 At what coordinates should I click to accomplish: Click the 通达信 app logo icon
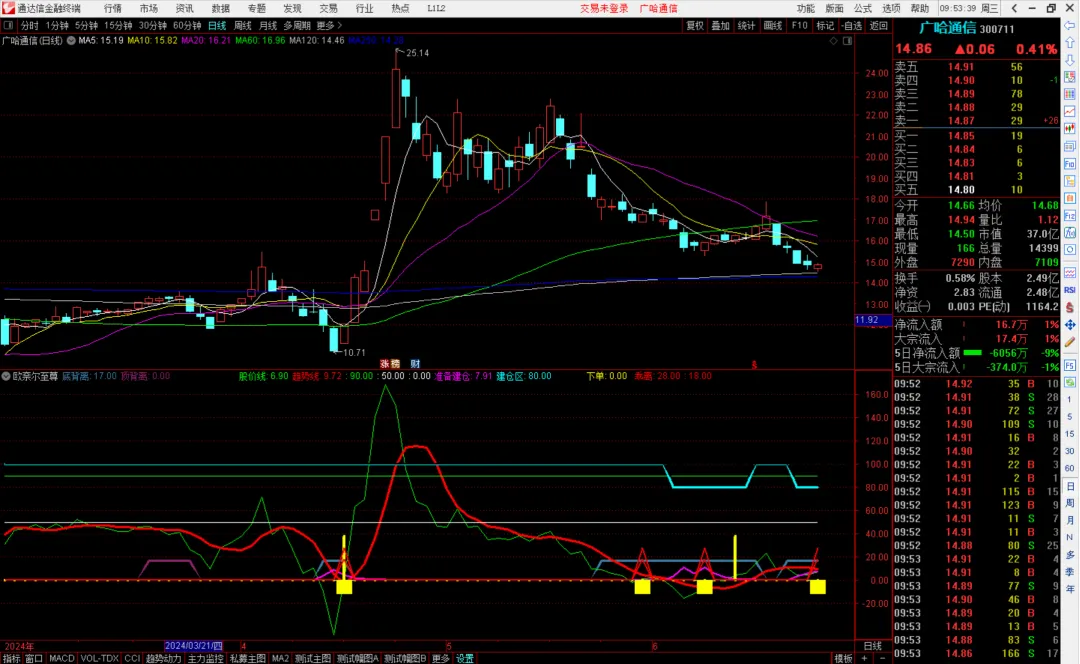8,8
